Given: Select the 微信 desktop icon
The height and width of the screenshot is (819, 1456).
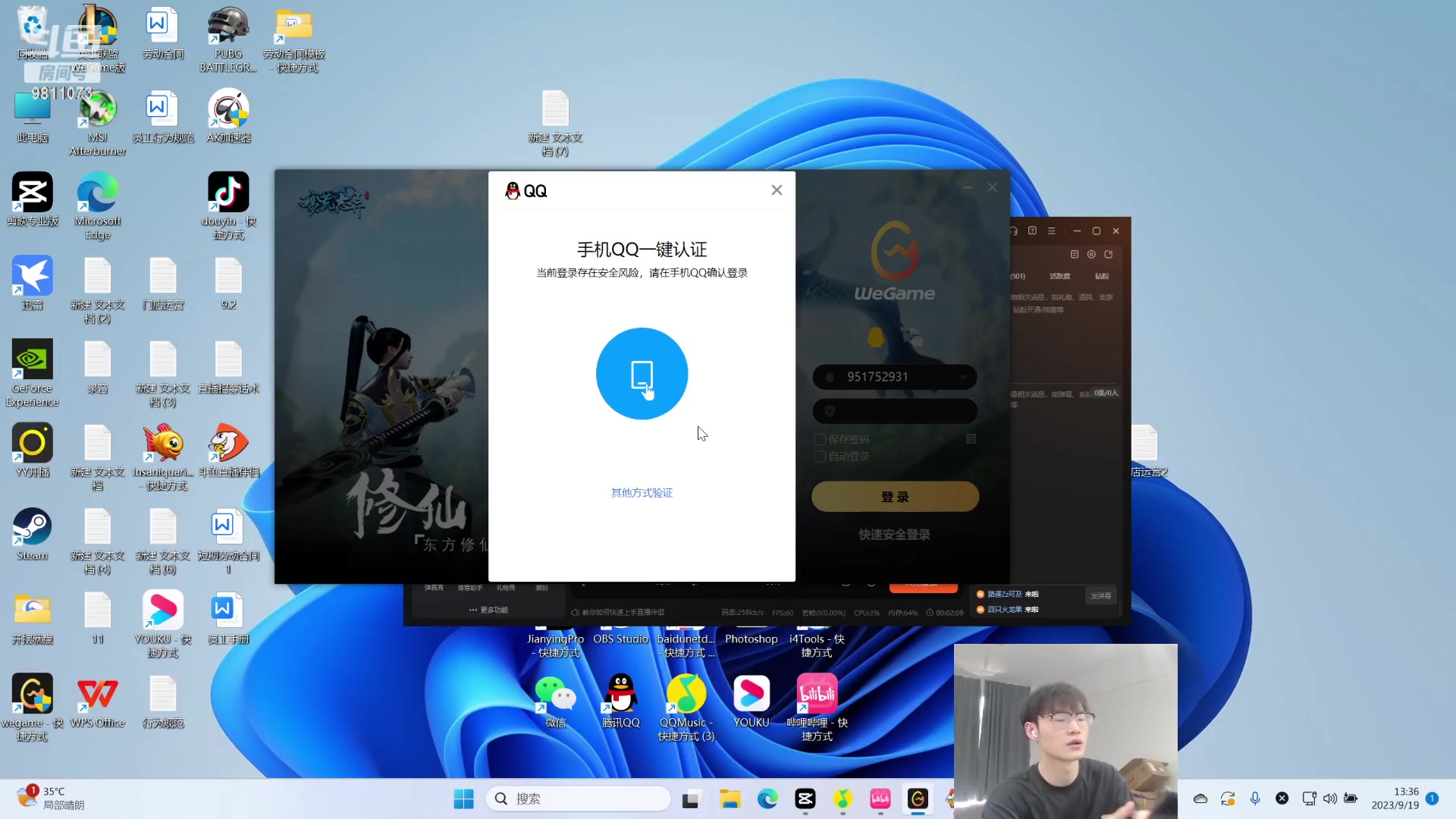Looking at the screenshot, I should point(555,701).
